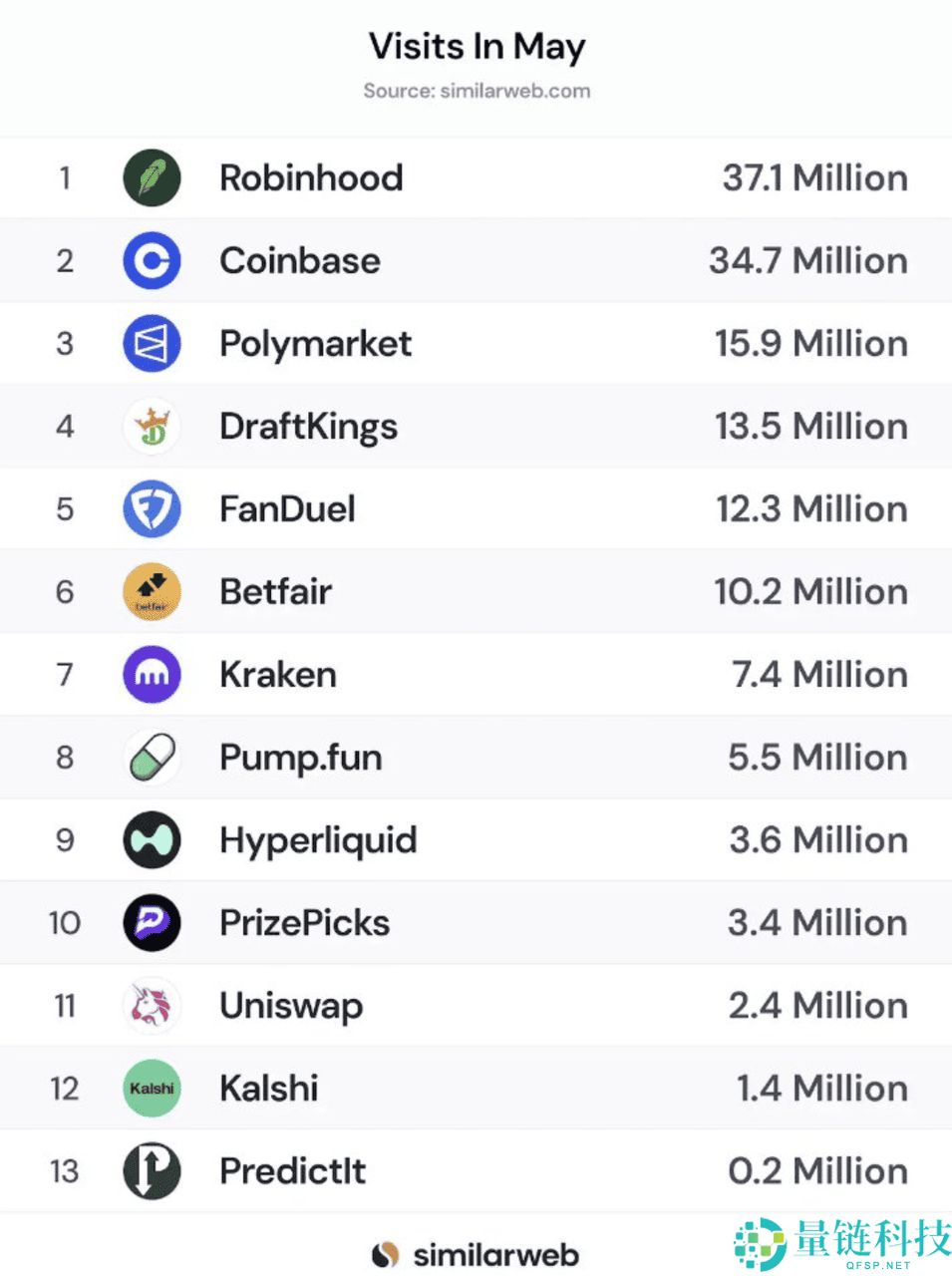
Task: Select the Polymarket logo icon
Action: click(152, 344)
